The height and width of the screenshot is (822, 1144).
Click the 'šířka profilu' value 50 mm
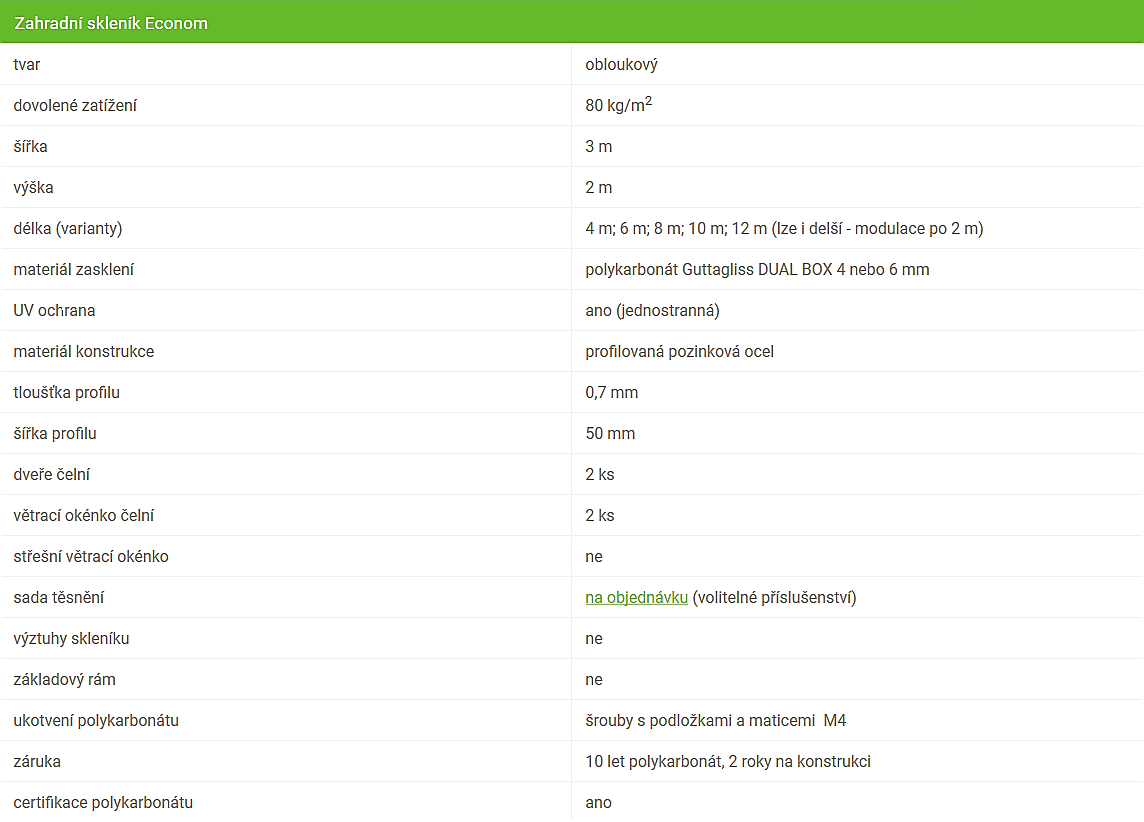point(610,433)
